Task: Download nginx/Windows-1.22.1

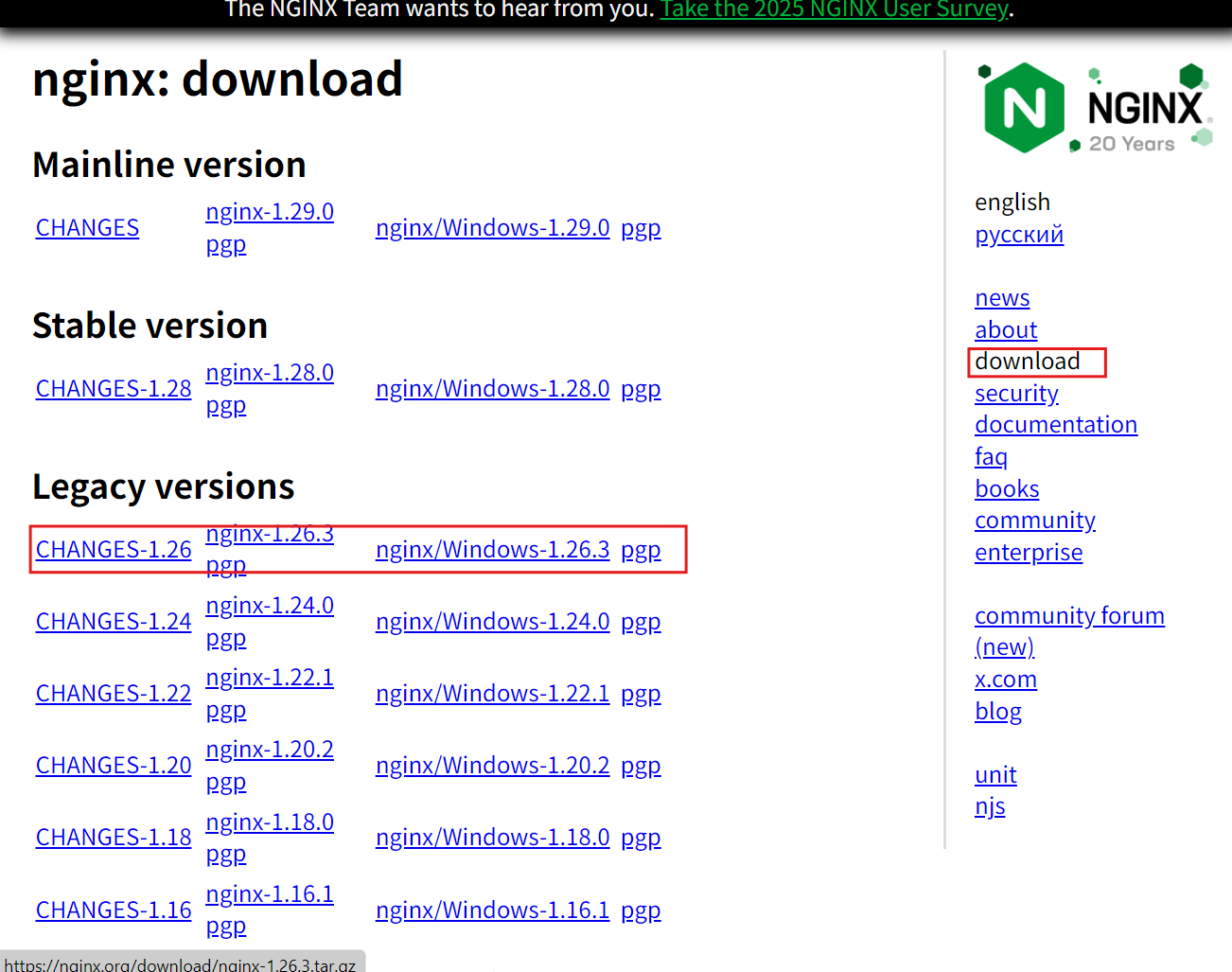Action: (492, 694)
